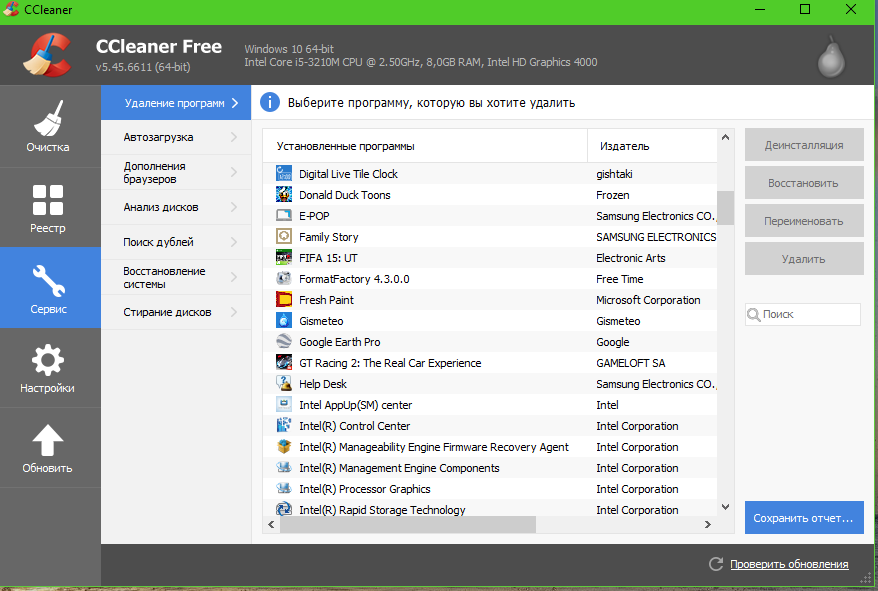
Task: Open the Поиск дублей tab
Action: click(176, 242)
